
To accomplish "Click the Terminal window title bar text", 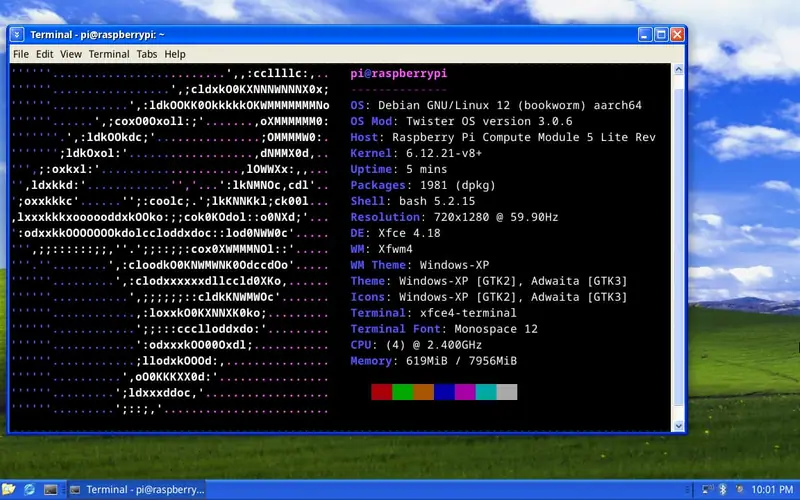I will click(97, 35).
